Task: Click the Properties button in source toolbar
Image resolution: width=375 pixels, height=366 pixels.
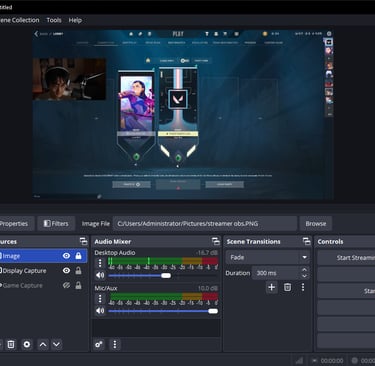Action: coord(16,224)
